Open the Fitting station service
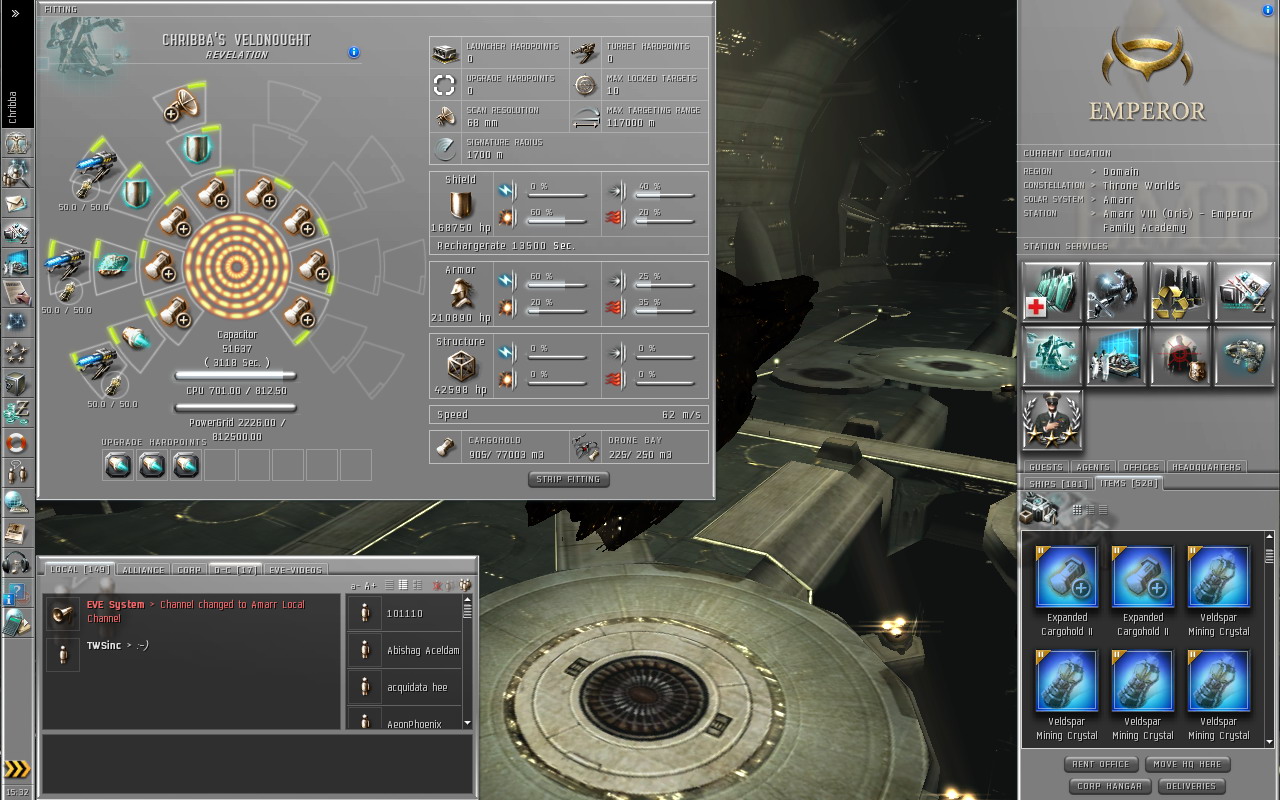 click(x=1052, y=356)
